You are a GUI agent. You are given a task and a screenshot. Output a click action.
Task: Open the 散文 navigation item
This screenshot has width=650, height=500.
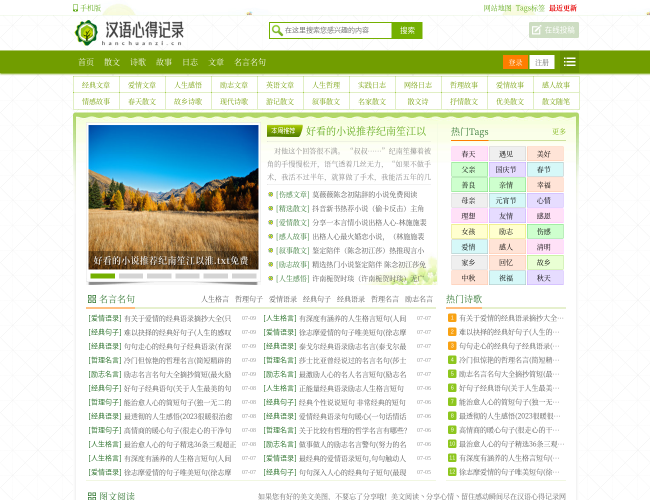coord(112,62)
